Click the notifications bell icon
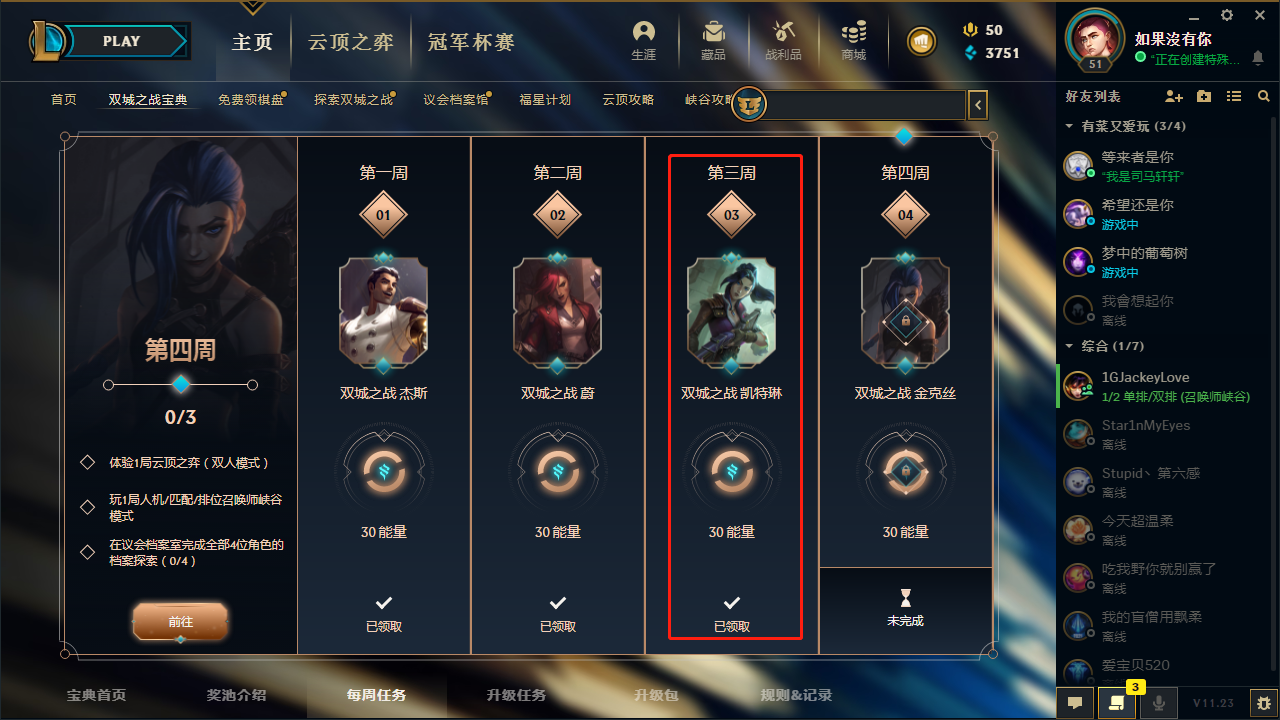 1258,58
